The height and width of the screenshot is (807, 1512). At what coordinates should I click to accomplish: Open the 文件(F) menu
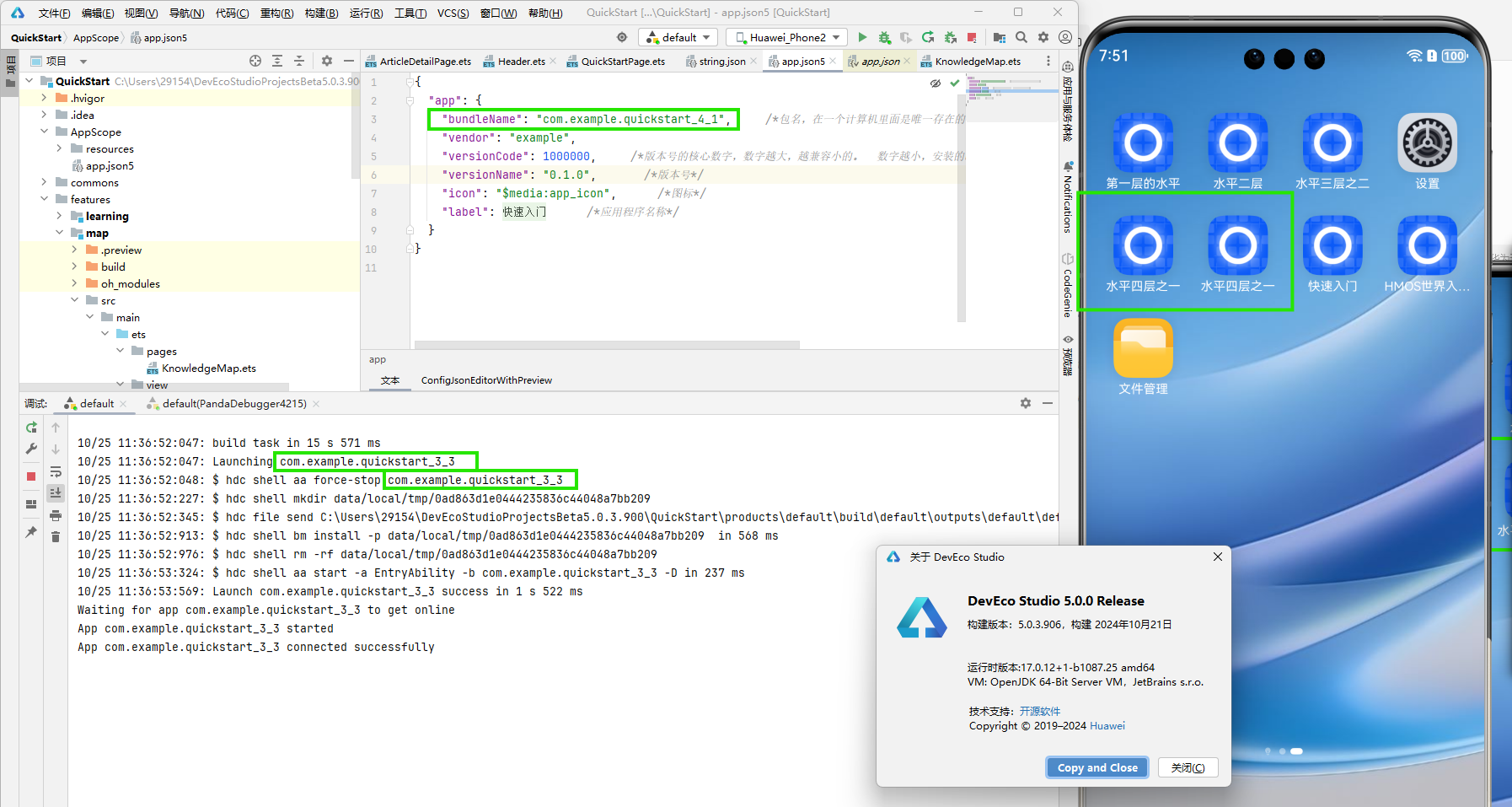(x=55, y=13)
